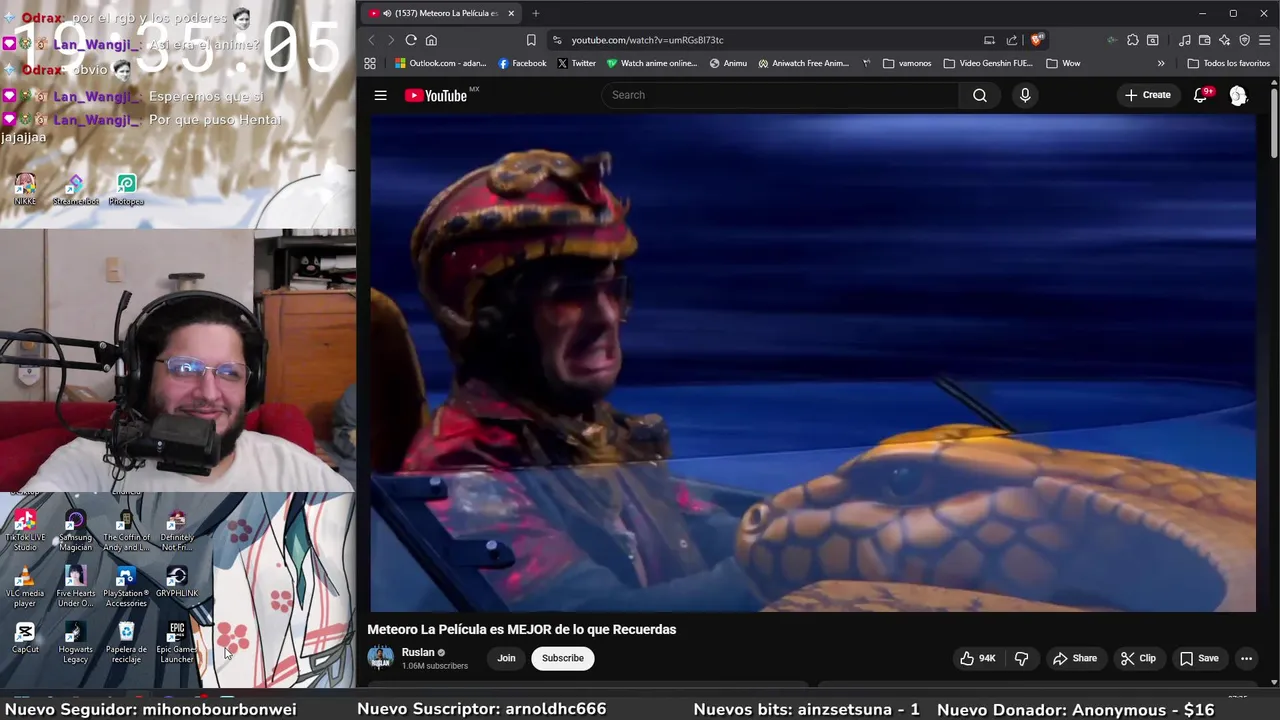The image size is (1280, 720).
Task: Open Watch anime online bookmark
Action: tap(651, 63)
